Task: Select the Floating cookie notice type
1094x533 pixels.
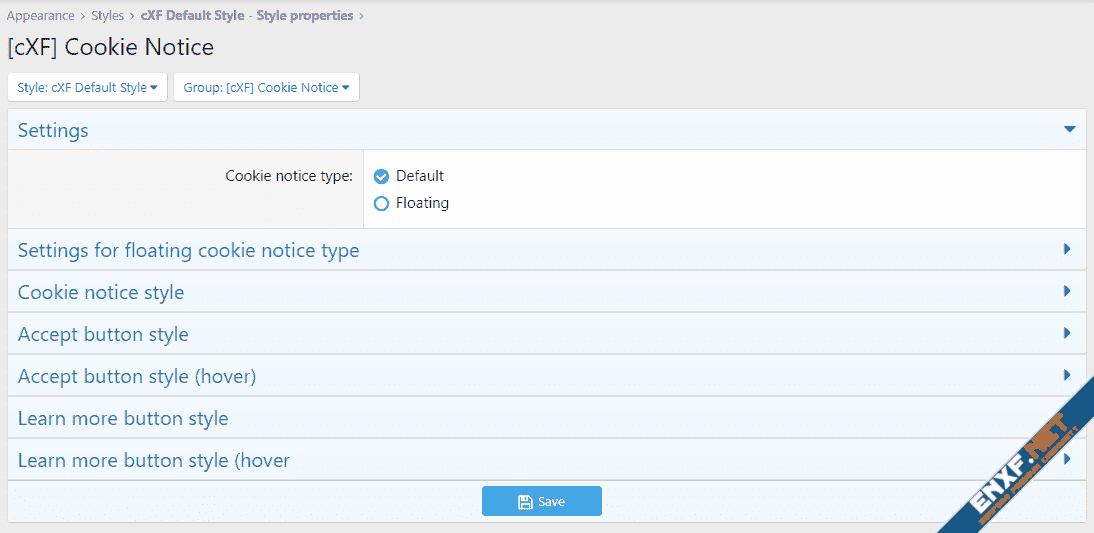Action: point(381,204)
